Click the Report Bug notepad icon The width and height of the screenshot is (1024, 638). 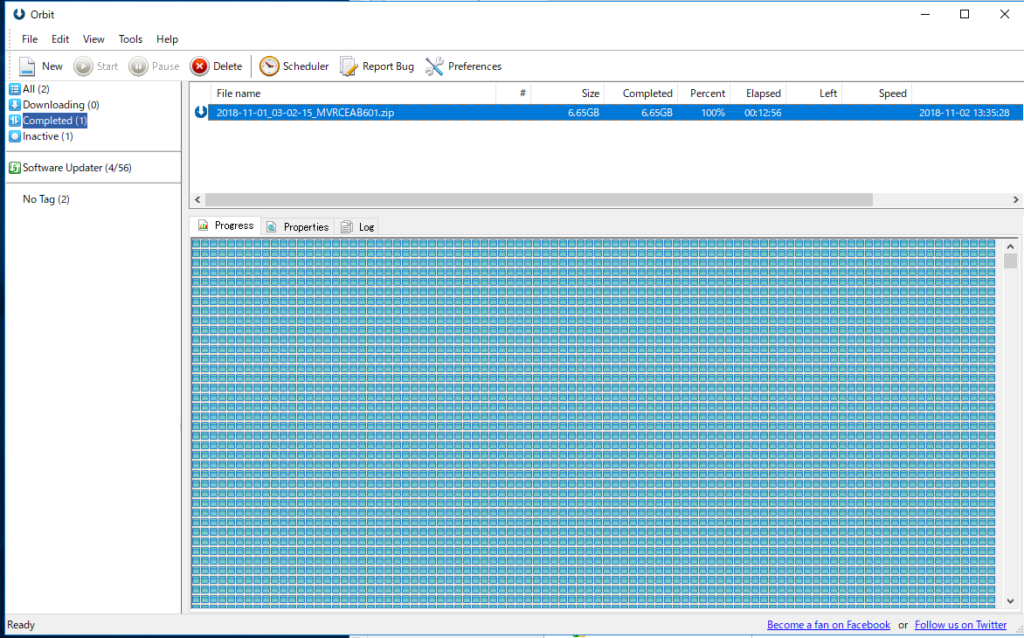tap(349, 66)
